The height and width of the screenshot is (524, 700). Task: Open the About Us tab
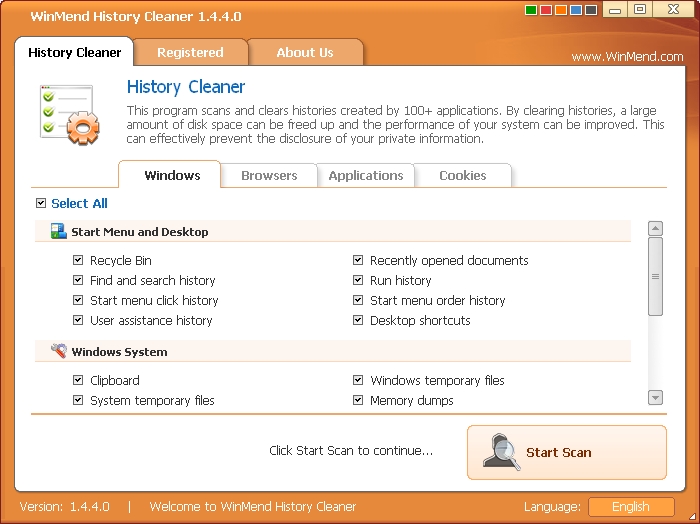tap(305, 52)
